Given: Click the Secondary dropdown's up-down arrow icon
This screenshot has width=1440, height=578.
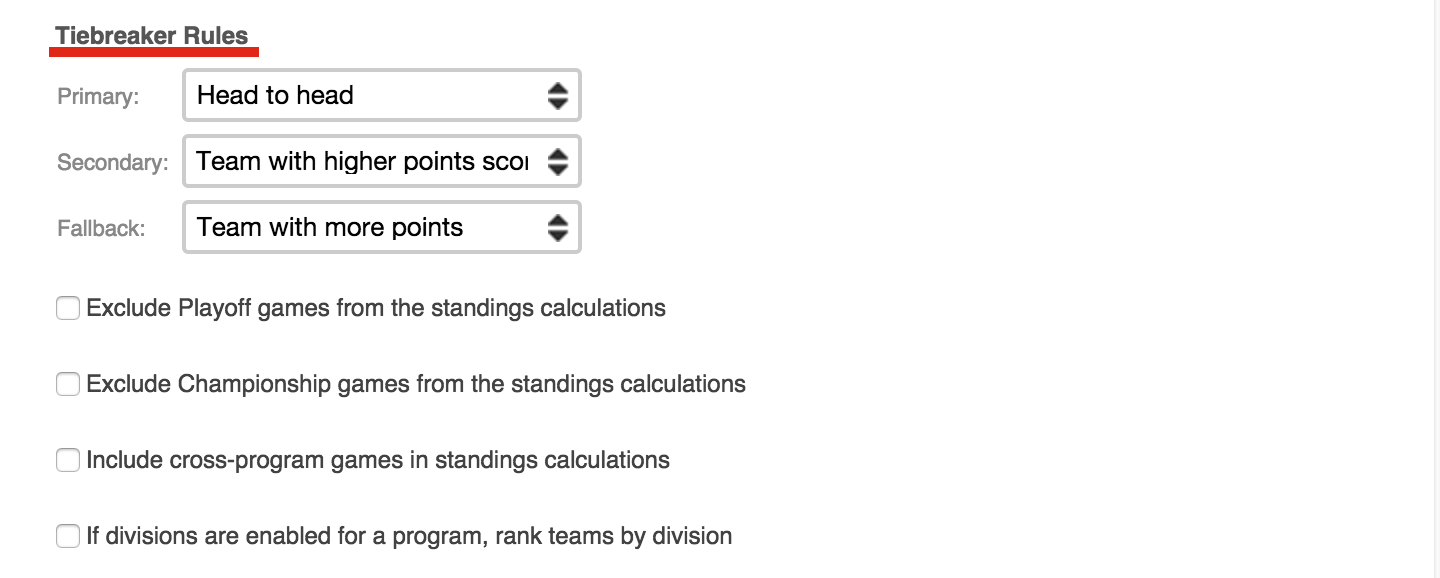Looking at the screenshot, I should tap(559, 161).
